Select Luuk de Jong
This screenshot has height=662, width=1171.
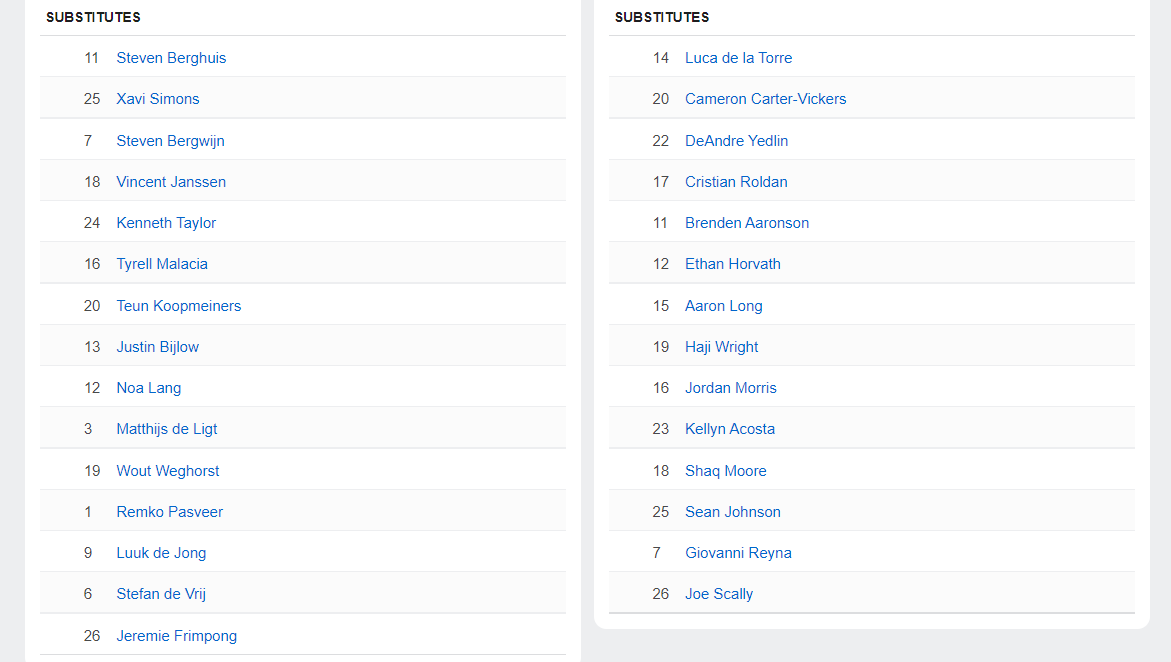(161, 553)
